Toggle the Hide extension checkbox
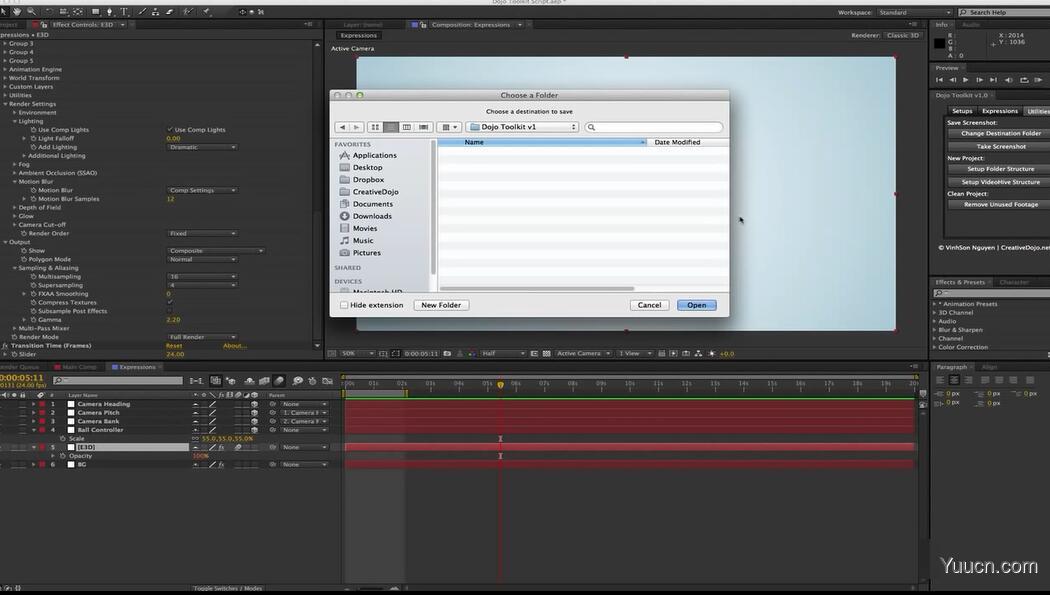The height and width of the screenshot is (595, 1050). pyautogui.click(x=344, y=305)
